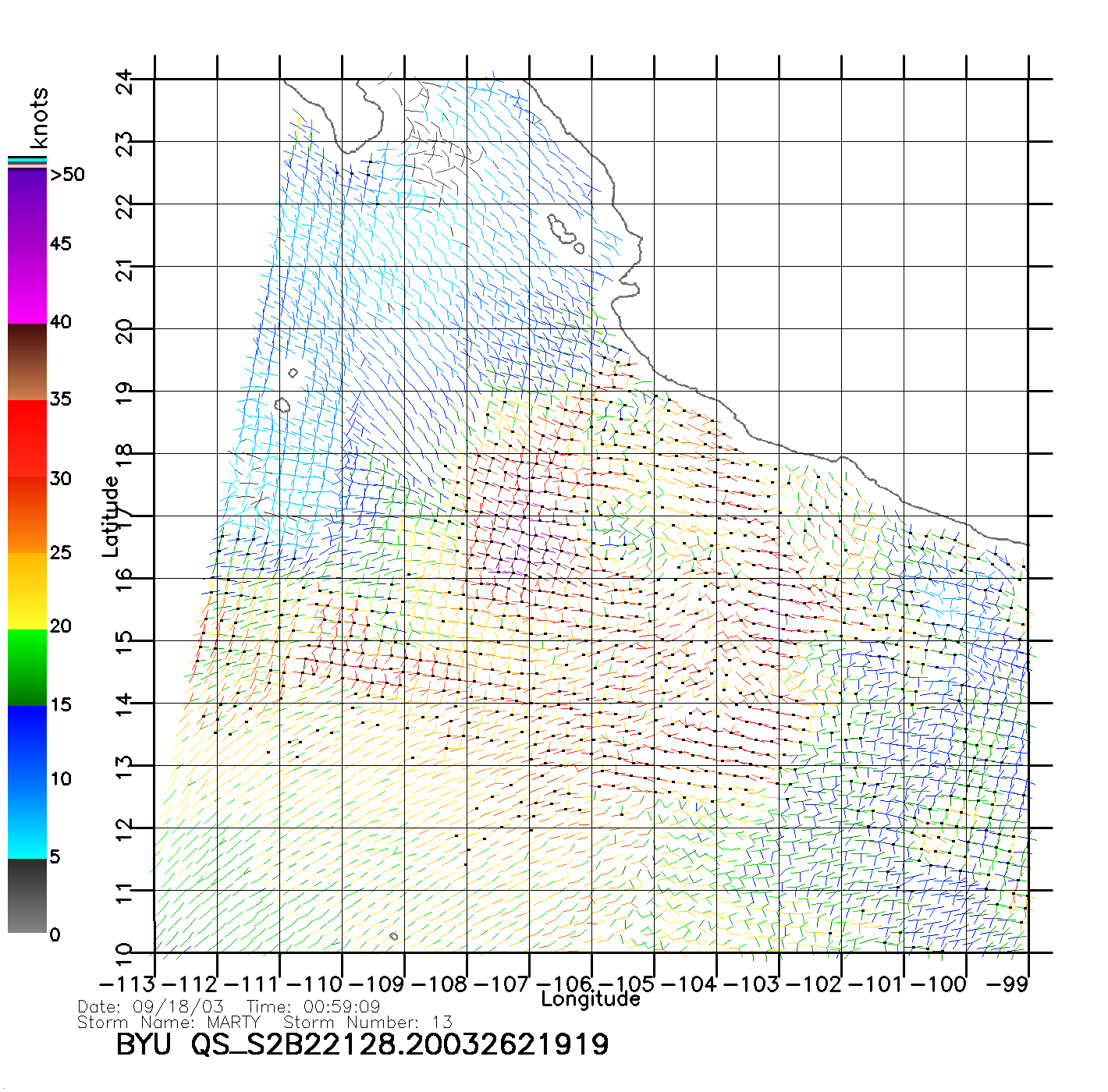The image size is (1108, 1092).
Task: Select the Storm Number 13 label
Action: tap(368, 1022)
